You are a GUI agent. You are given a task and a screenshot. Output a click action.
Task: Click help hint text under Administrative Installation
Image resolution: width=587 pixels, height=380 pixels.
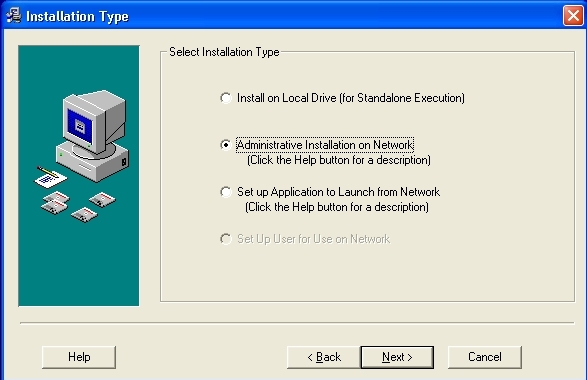(339, 160)
